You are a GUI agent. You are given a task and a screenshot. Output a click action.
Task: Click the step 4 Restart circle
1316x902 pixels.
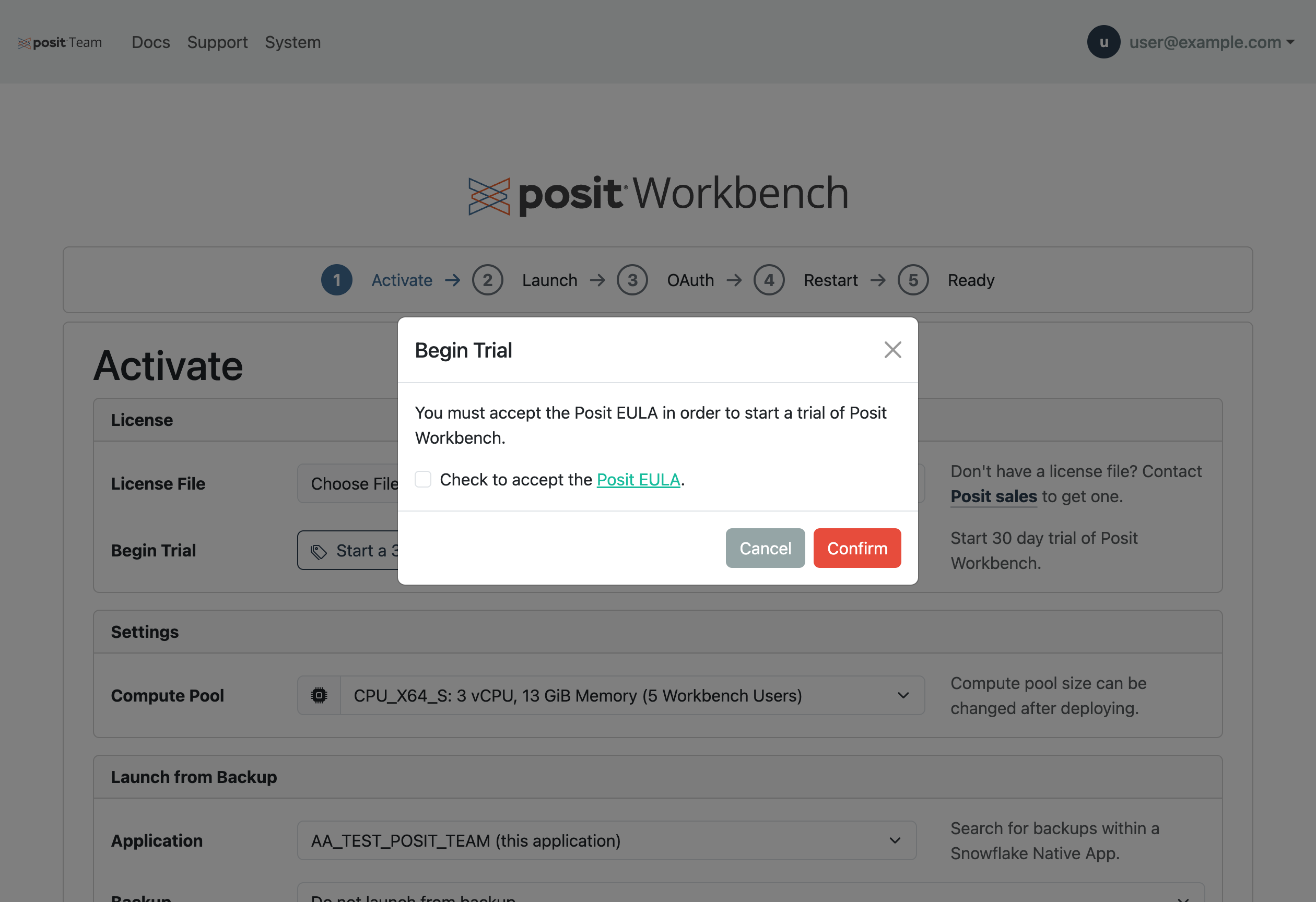pyautogui.click(x=768, y=280)
